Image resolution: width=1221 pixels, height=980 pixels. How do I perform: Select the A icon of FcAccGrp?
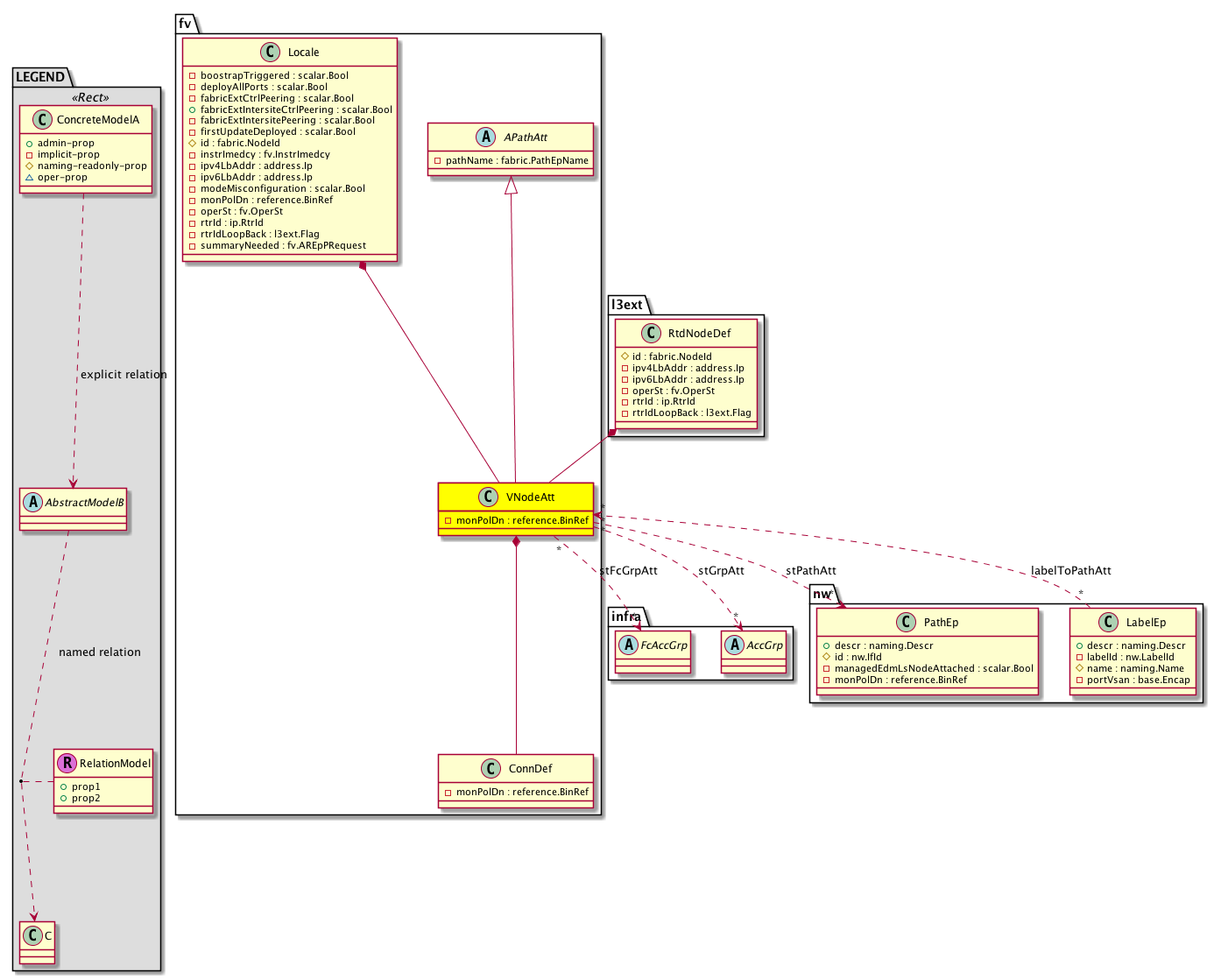coord(629,645)
